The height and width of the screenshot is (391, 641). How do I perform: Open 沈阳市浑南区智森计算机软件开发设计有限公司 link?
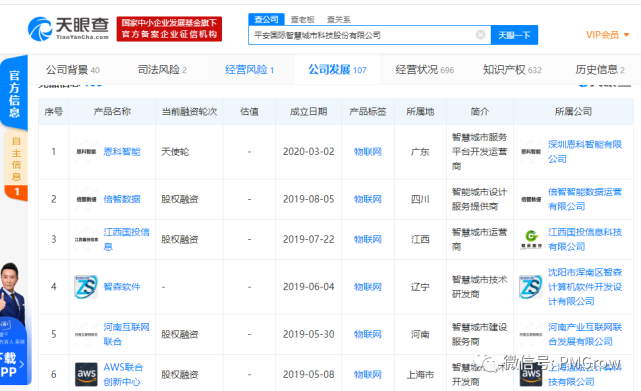[x=585, y=287]
